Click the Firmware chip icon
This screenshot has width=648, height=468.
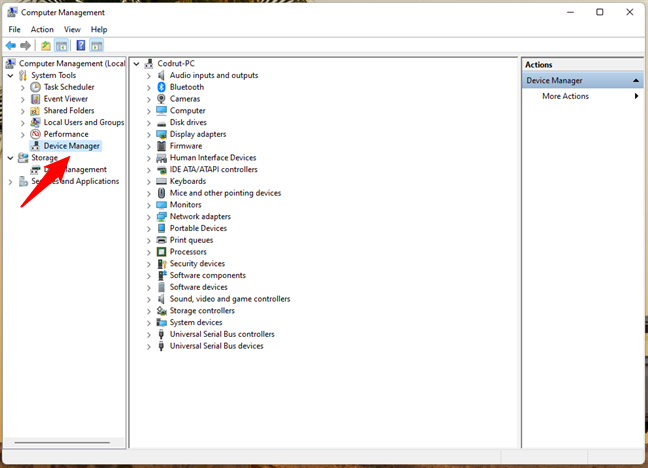[x=162, y=146]
